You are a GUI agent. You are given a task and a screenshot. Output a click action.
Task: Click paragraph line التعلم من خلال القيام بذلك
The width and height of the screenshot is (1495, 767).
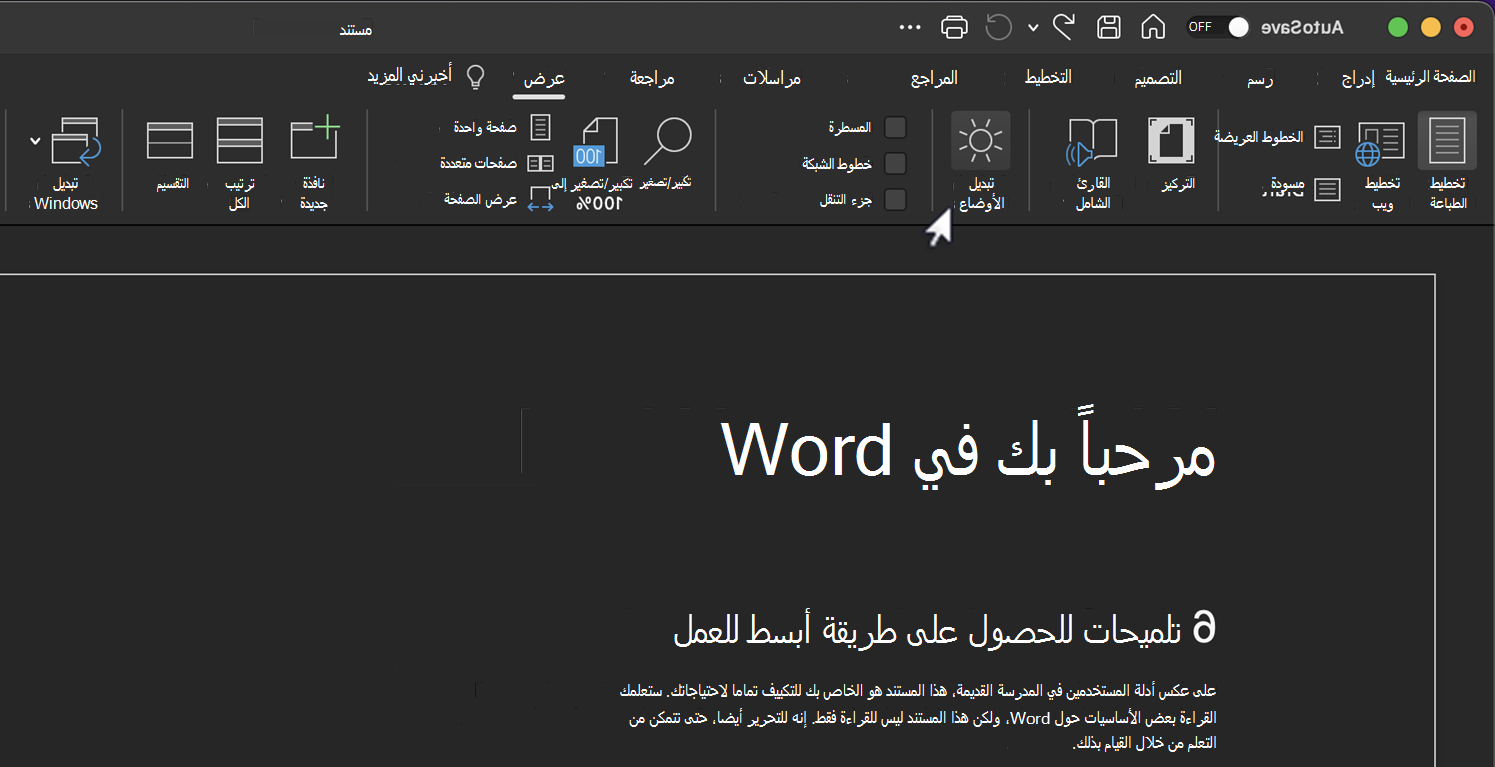tap(1144, 744)
